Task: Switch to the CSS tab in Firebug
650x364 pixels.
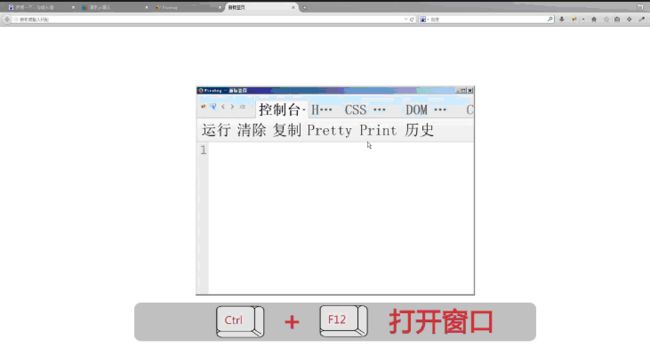Action: (x=365, y=110)
